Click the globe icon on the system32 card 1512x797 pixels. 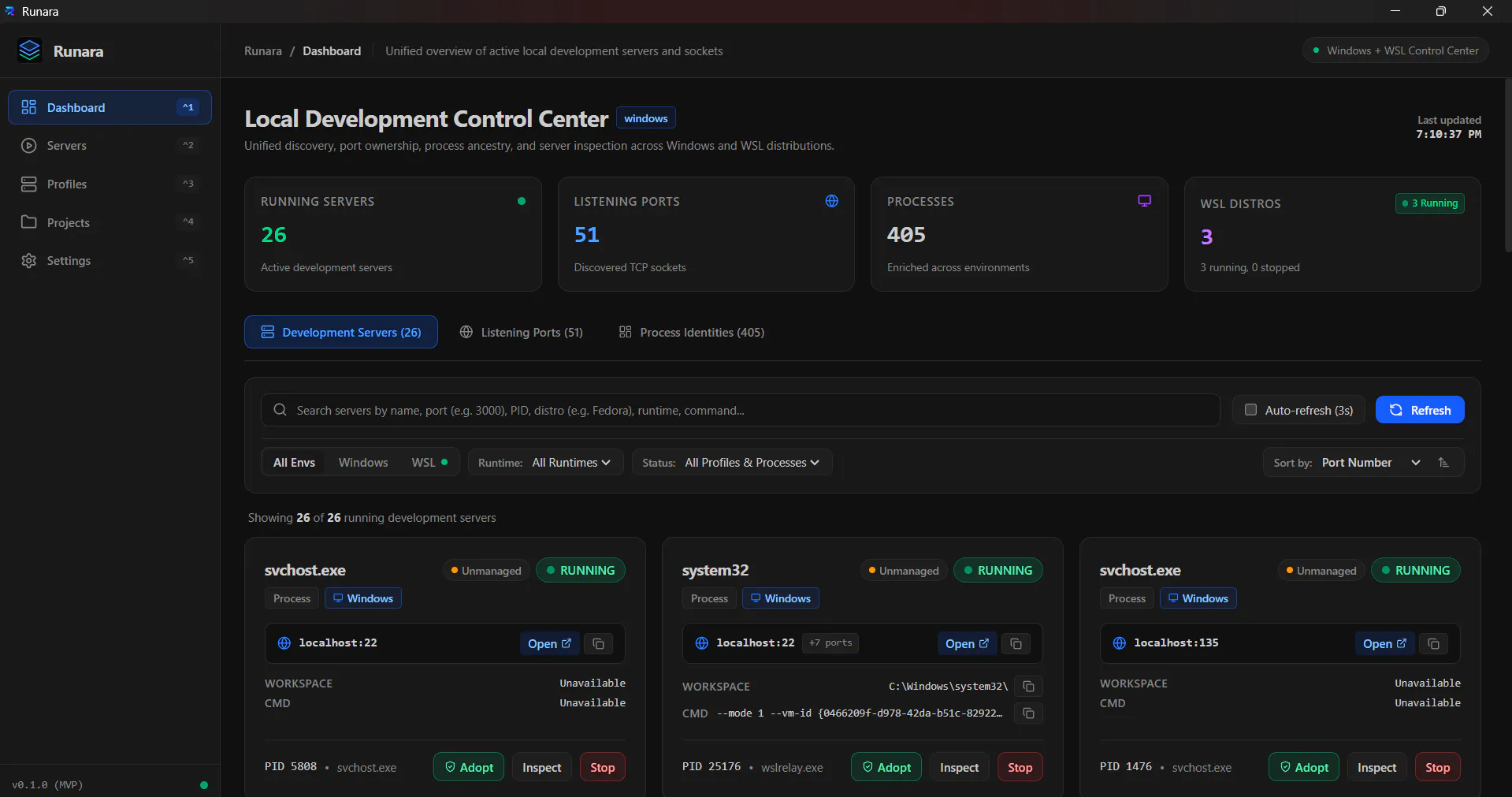[x=701, y=643]
